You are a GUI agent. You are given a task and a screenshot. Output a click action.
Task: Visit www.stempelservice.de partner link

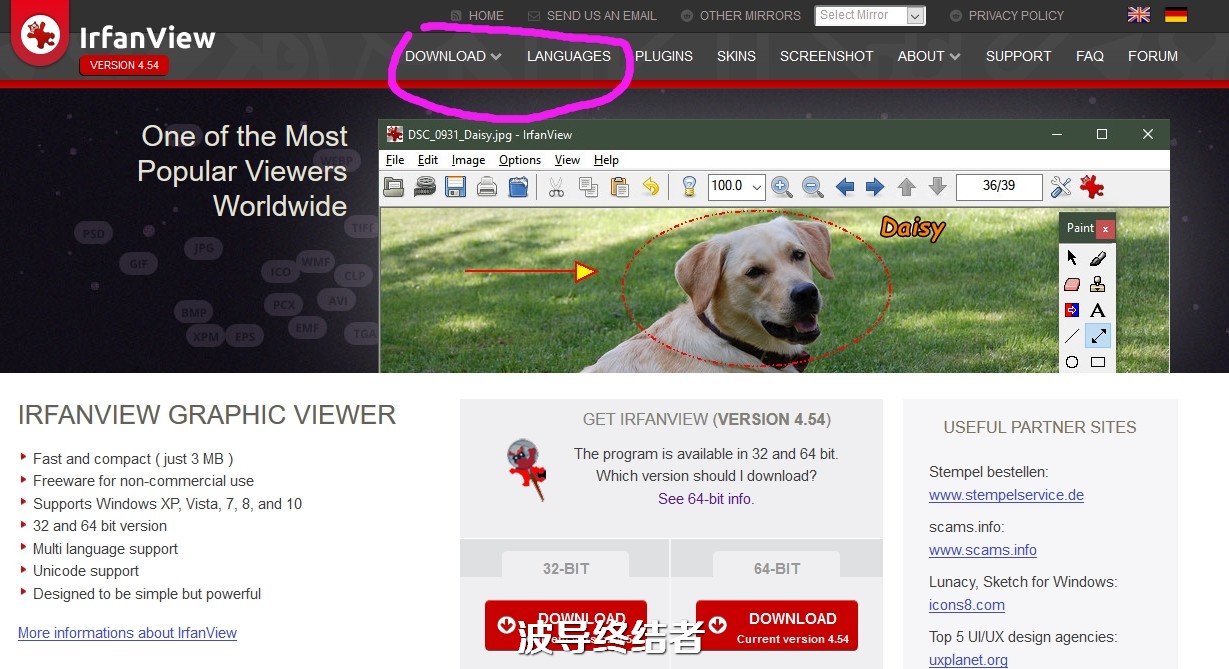click(1006, 495)
